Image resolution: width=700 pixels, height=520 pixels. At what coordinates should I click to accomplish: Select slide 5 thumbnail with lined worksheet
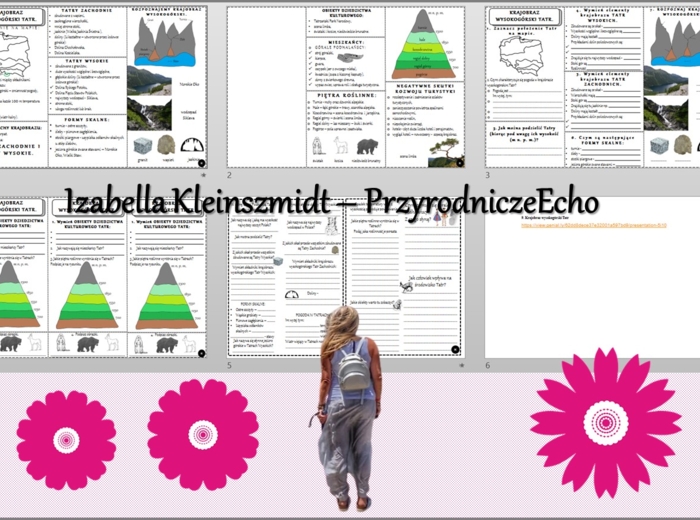click(346, 277)
